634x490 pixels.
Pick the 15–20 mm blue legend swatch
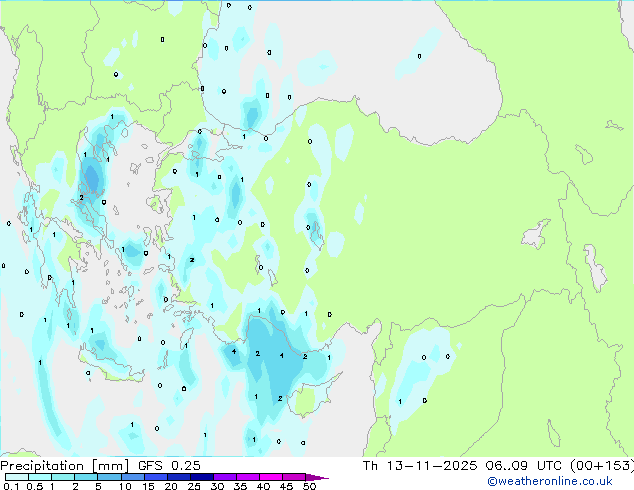coord(155,477)
